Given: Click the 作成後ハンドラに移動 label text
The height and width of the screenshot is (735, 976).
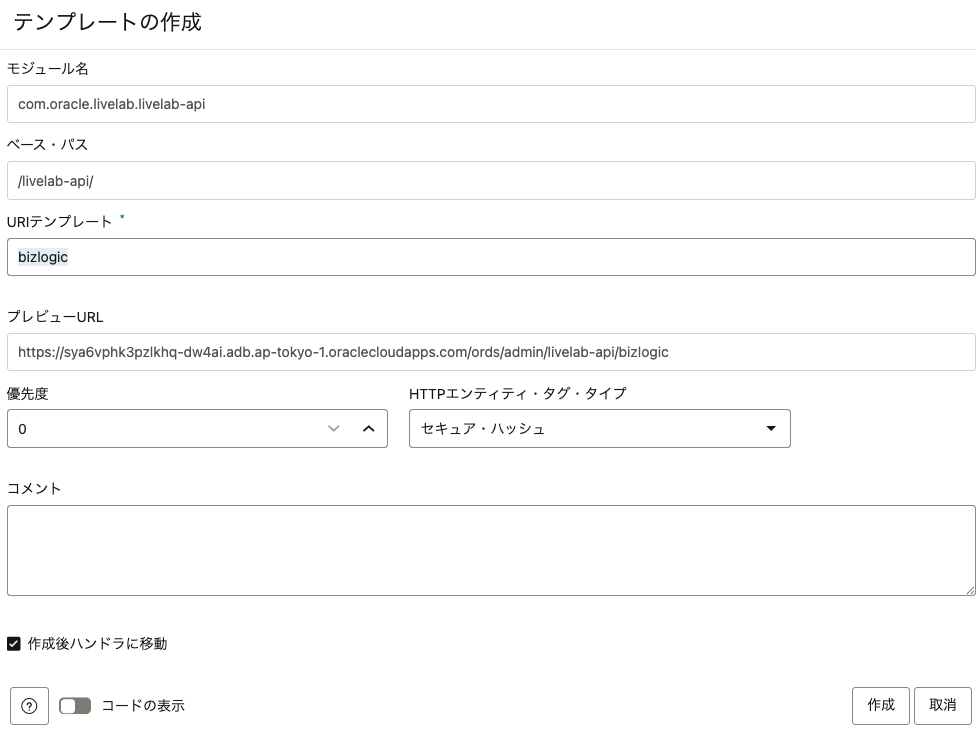Looking at the screenshot, I should click(x=98, y=644).
